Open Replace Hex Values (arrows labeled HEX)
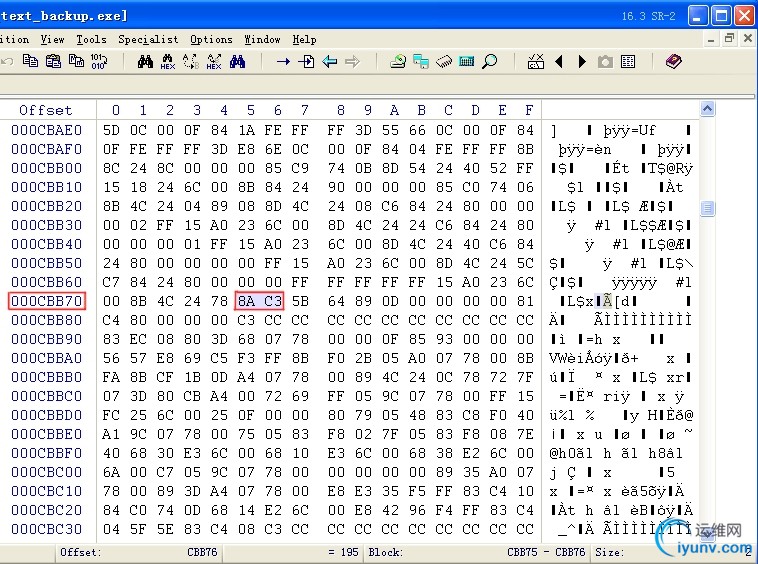 click(x=214, y=61)
